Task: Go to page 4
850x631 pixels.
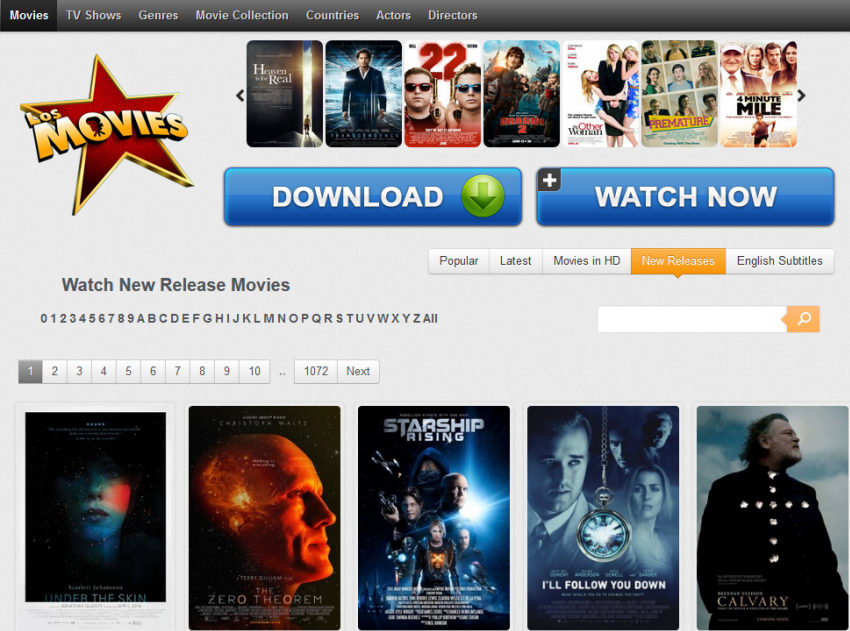Action: point(104,371)
